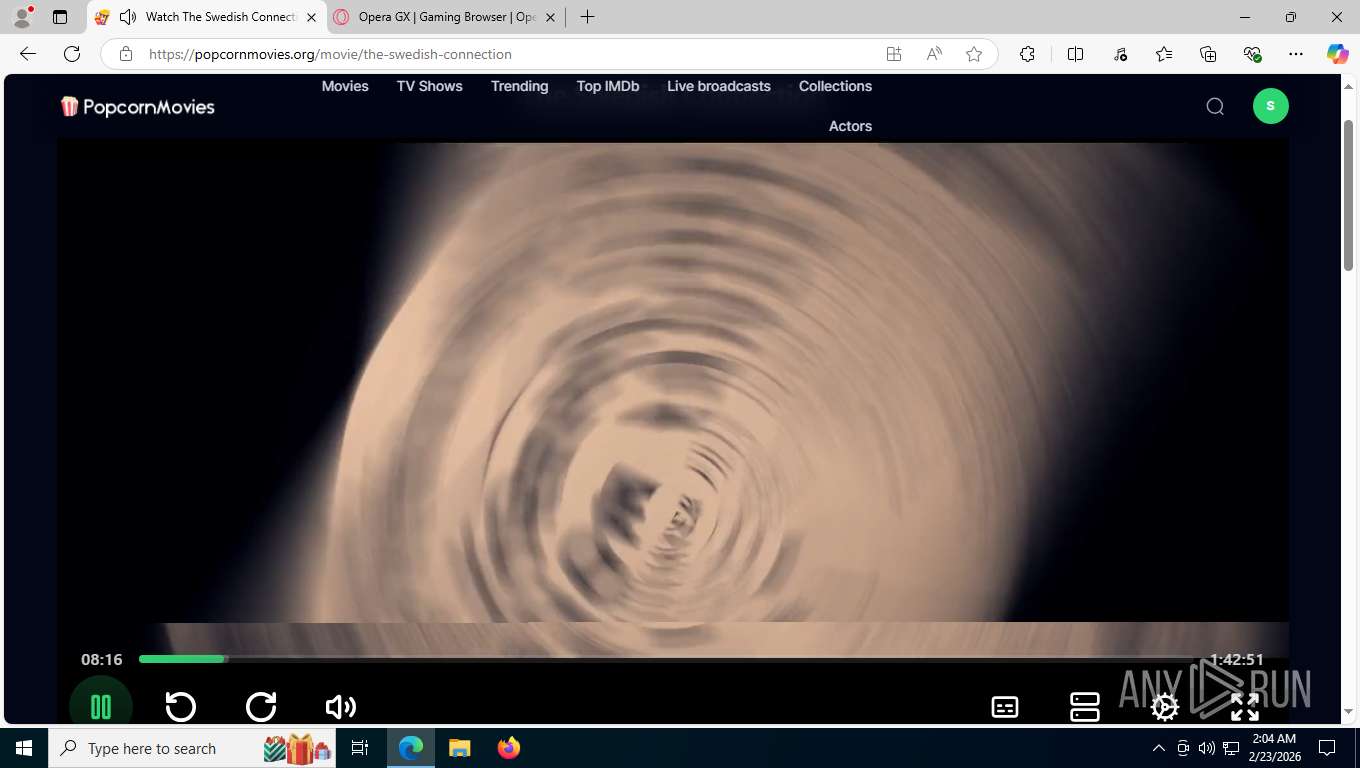Launch Firefox from the taskbar
The width and height of the screenshot is (1360, 768).
[x=509, y=748]
